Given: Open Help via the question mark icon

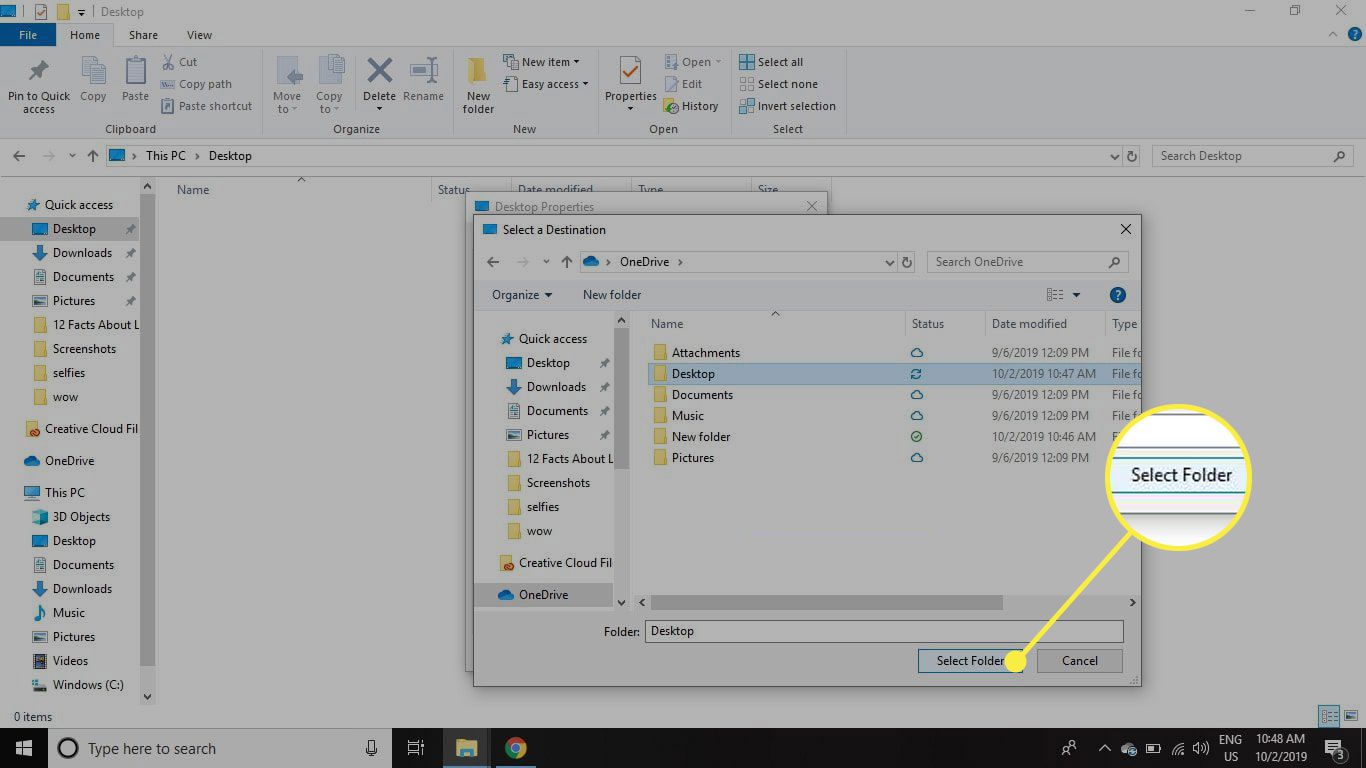Looking at the screenshot, I should pyautogui.click(x=1117, y=294).
